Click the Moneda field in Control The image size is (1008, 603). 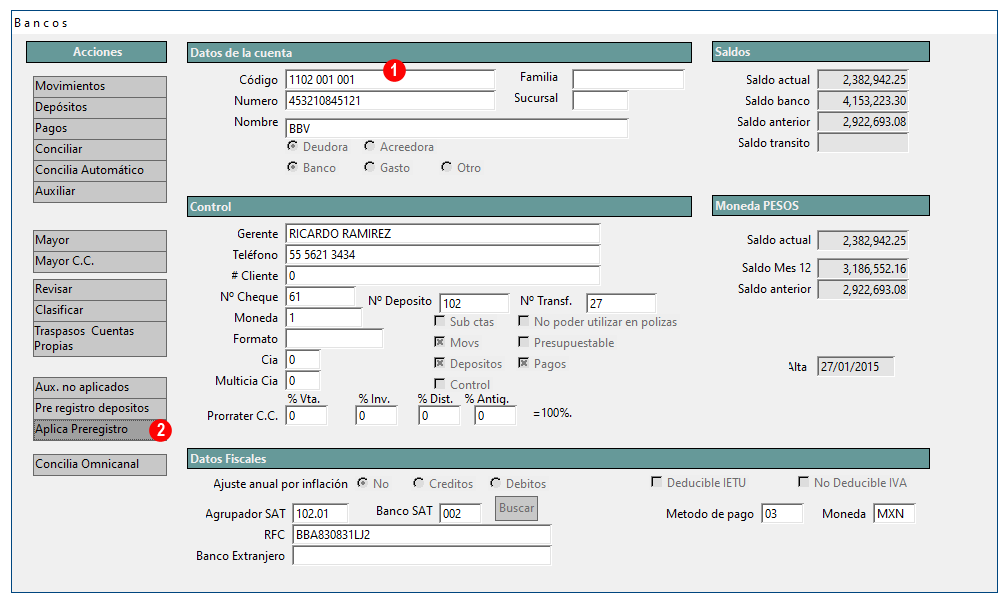(x=324, y=318)
